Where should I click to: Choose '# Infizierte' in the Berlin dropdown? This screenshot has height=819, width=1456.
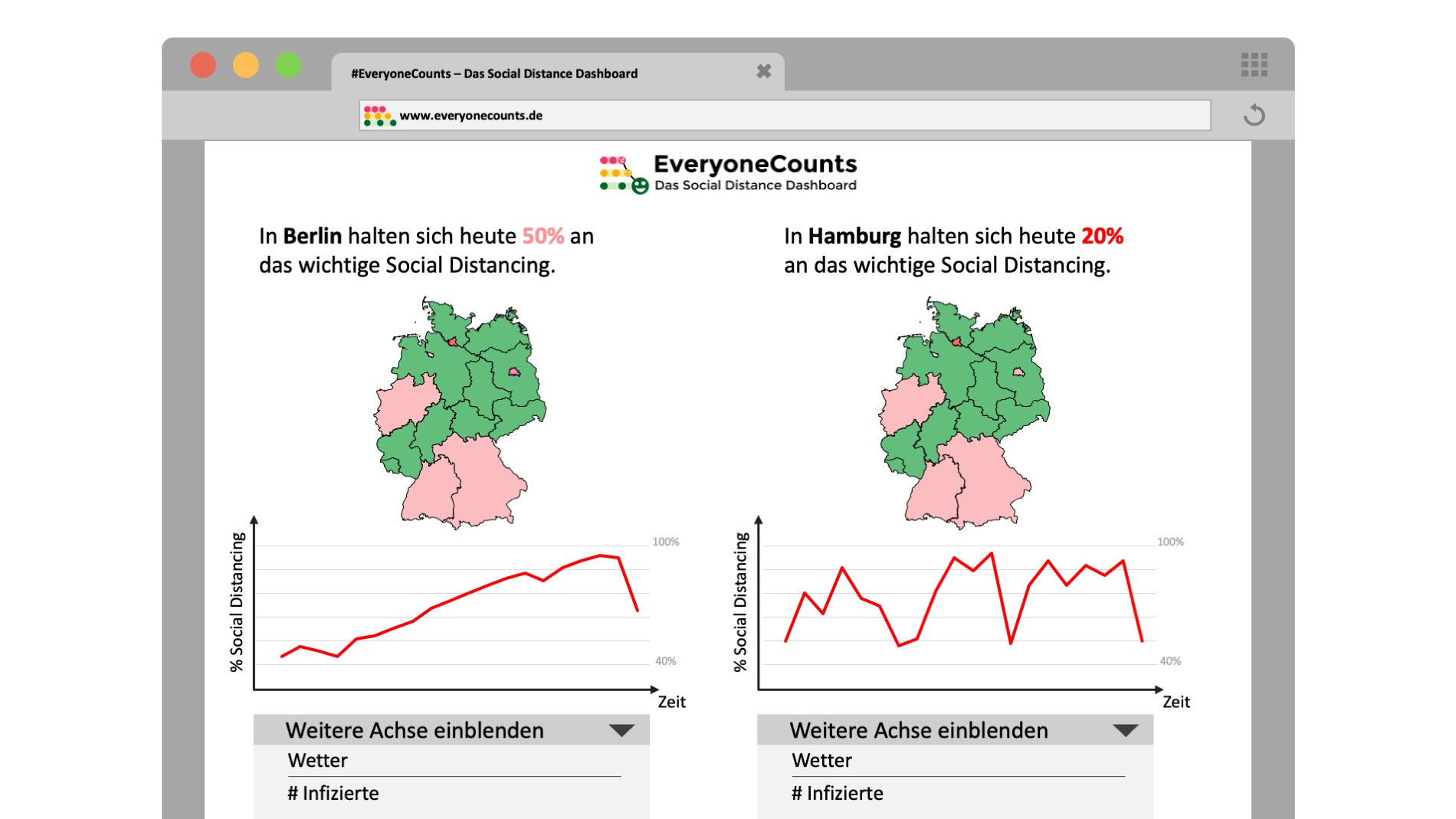point(333,794)
